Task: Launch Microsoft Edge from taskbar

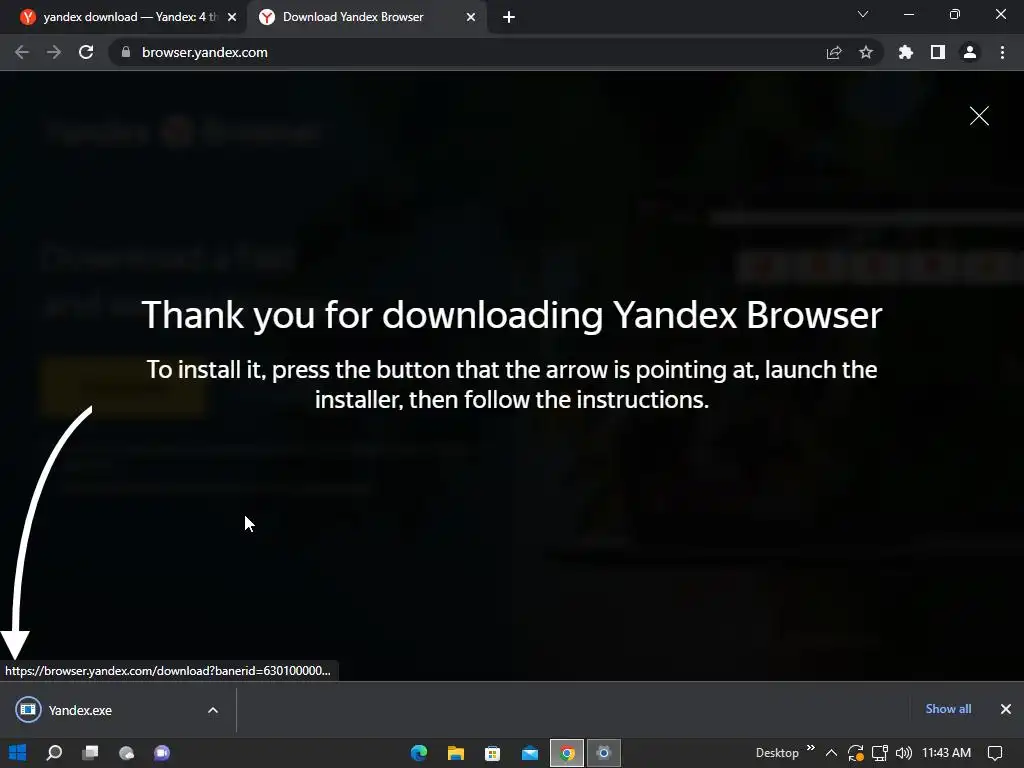Action: (x=419, y=753)
